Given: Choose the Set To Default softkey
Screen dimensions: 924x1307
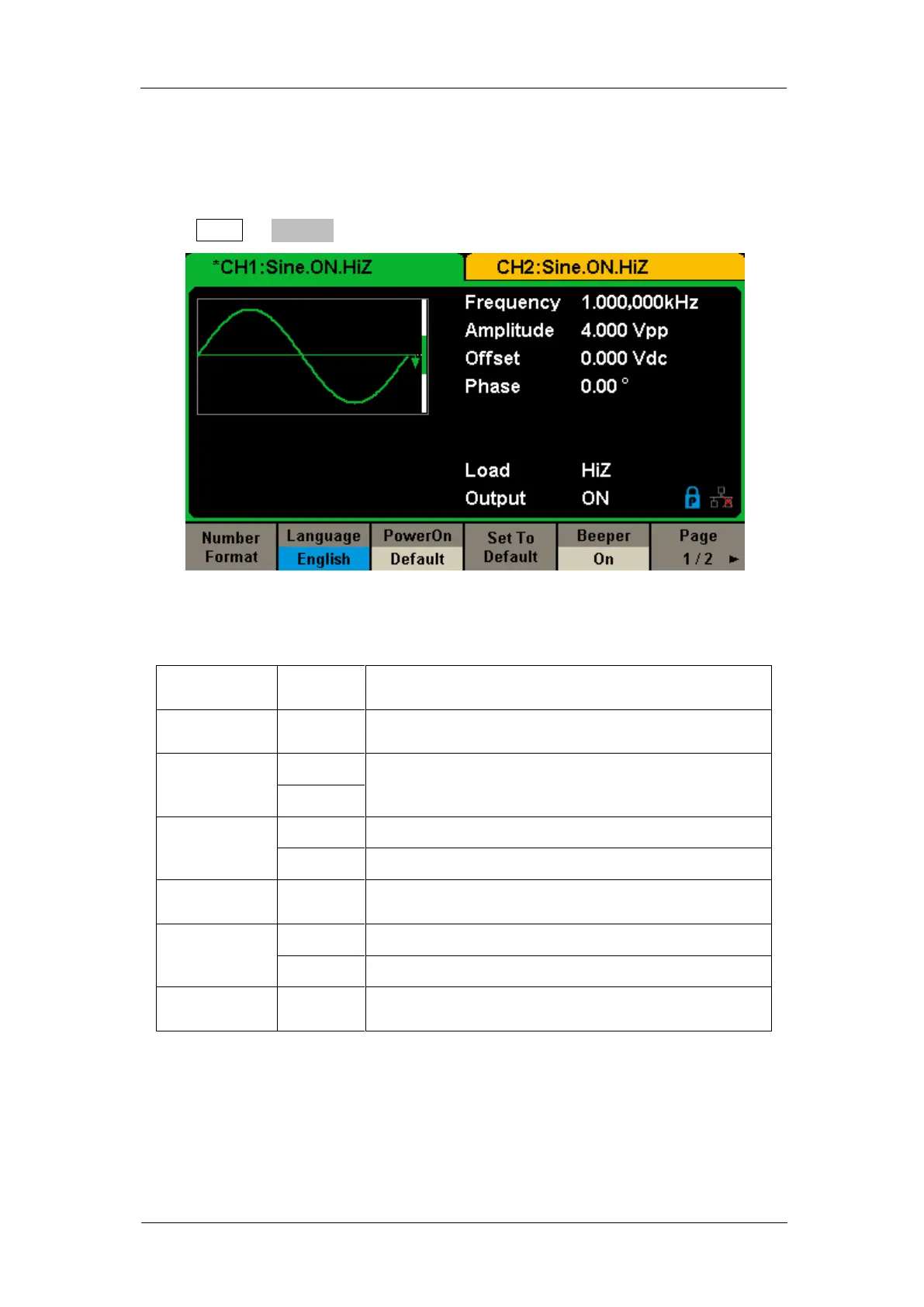Looking at the screenshot, I should [x=510, y=547].
